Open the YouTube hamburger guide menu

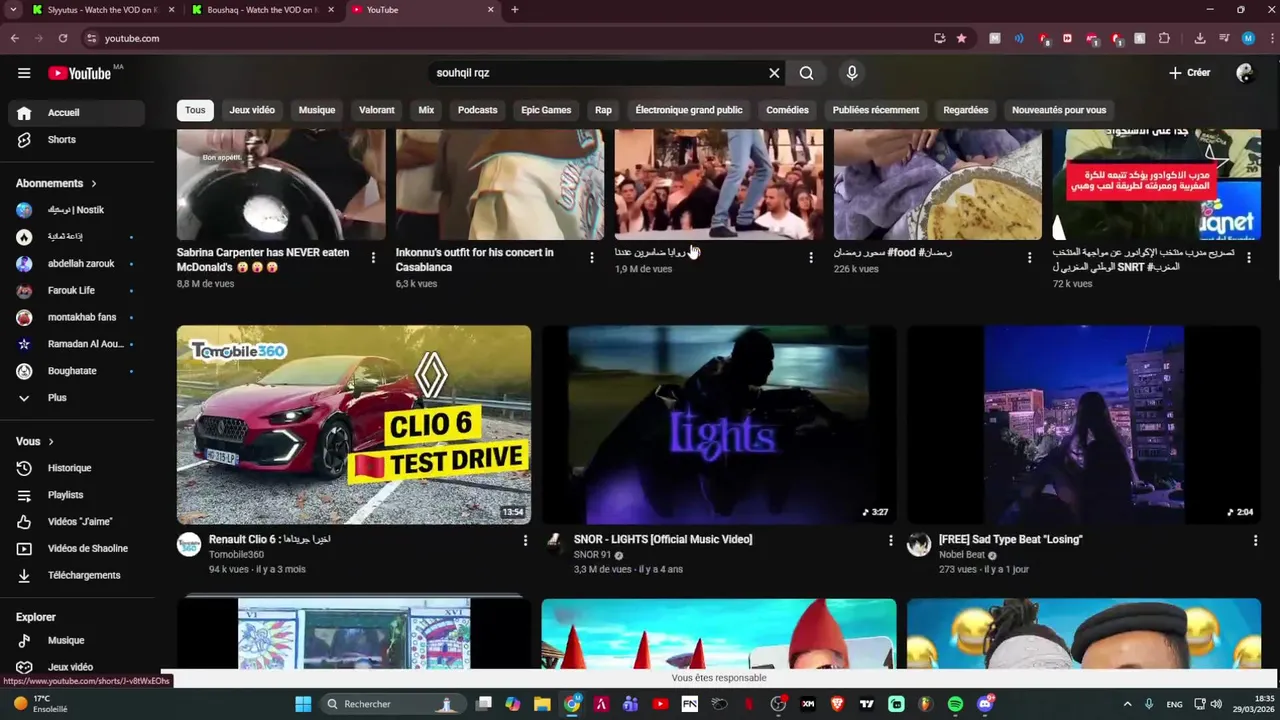point(24,73)
